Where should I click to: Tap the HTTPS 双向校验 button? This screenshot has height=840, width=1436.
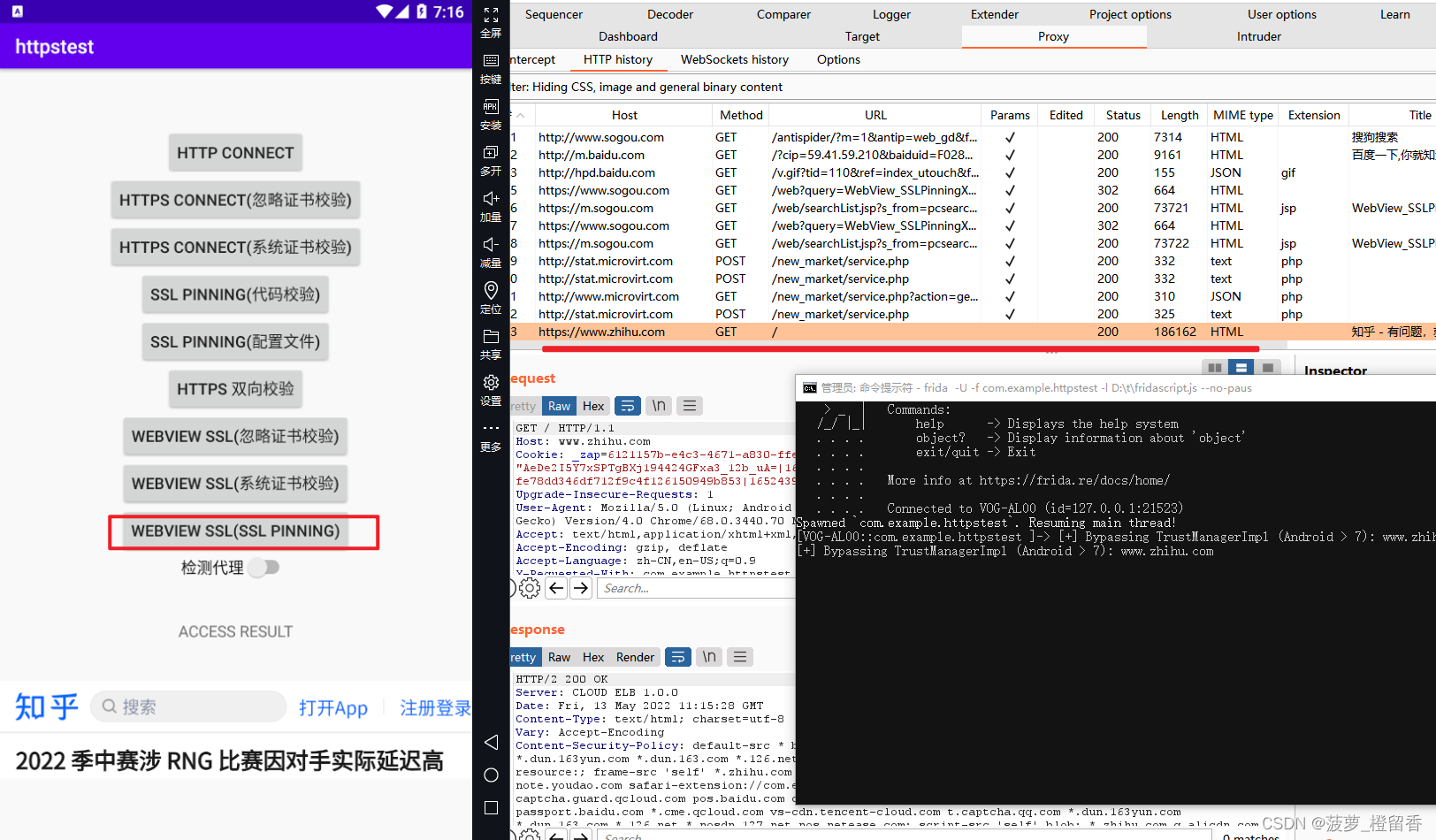tap(235, 389)
